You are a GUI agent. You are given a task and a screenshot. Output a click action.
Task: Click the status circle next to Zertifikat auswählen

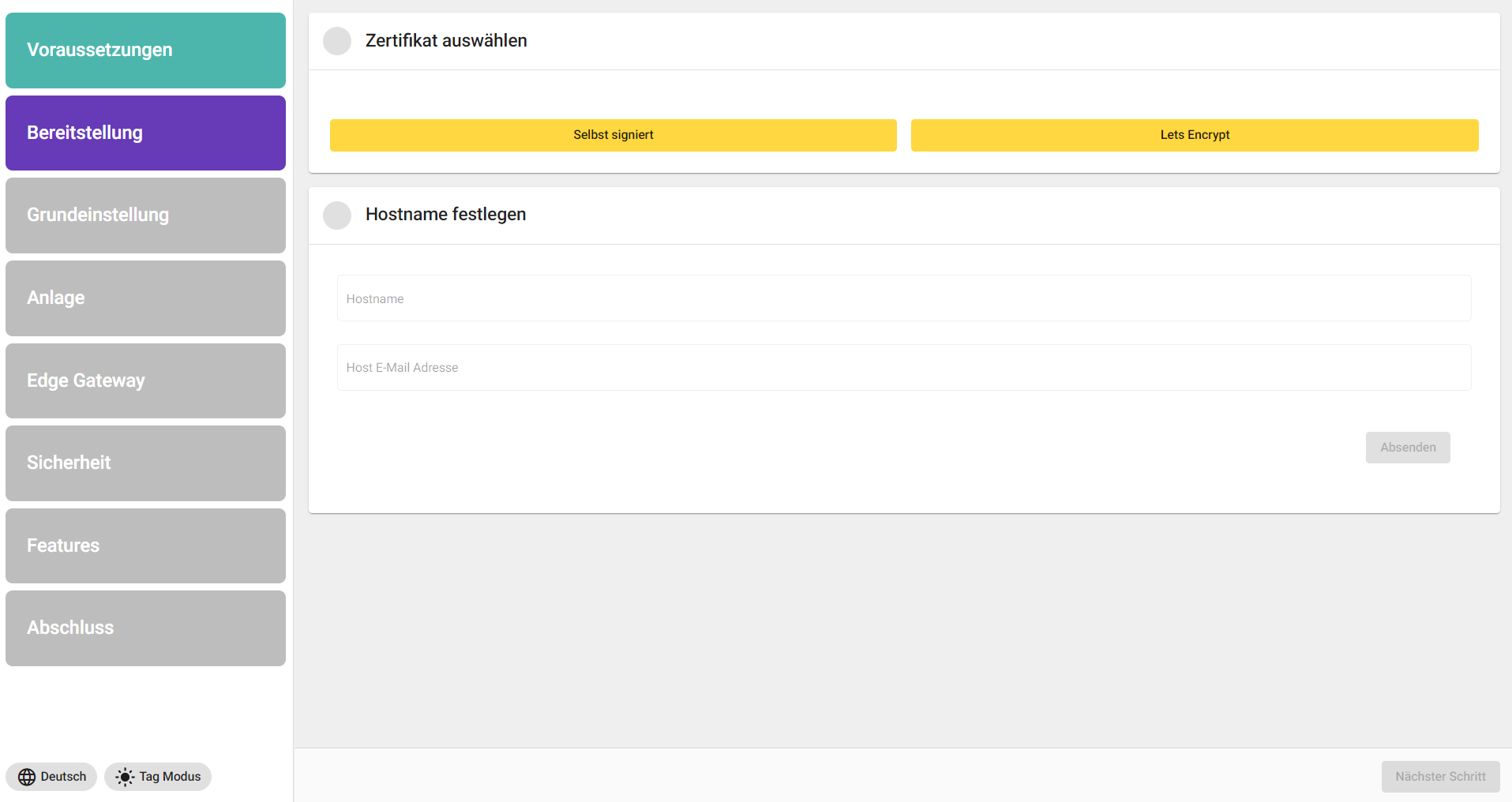pos(337,41)
